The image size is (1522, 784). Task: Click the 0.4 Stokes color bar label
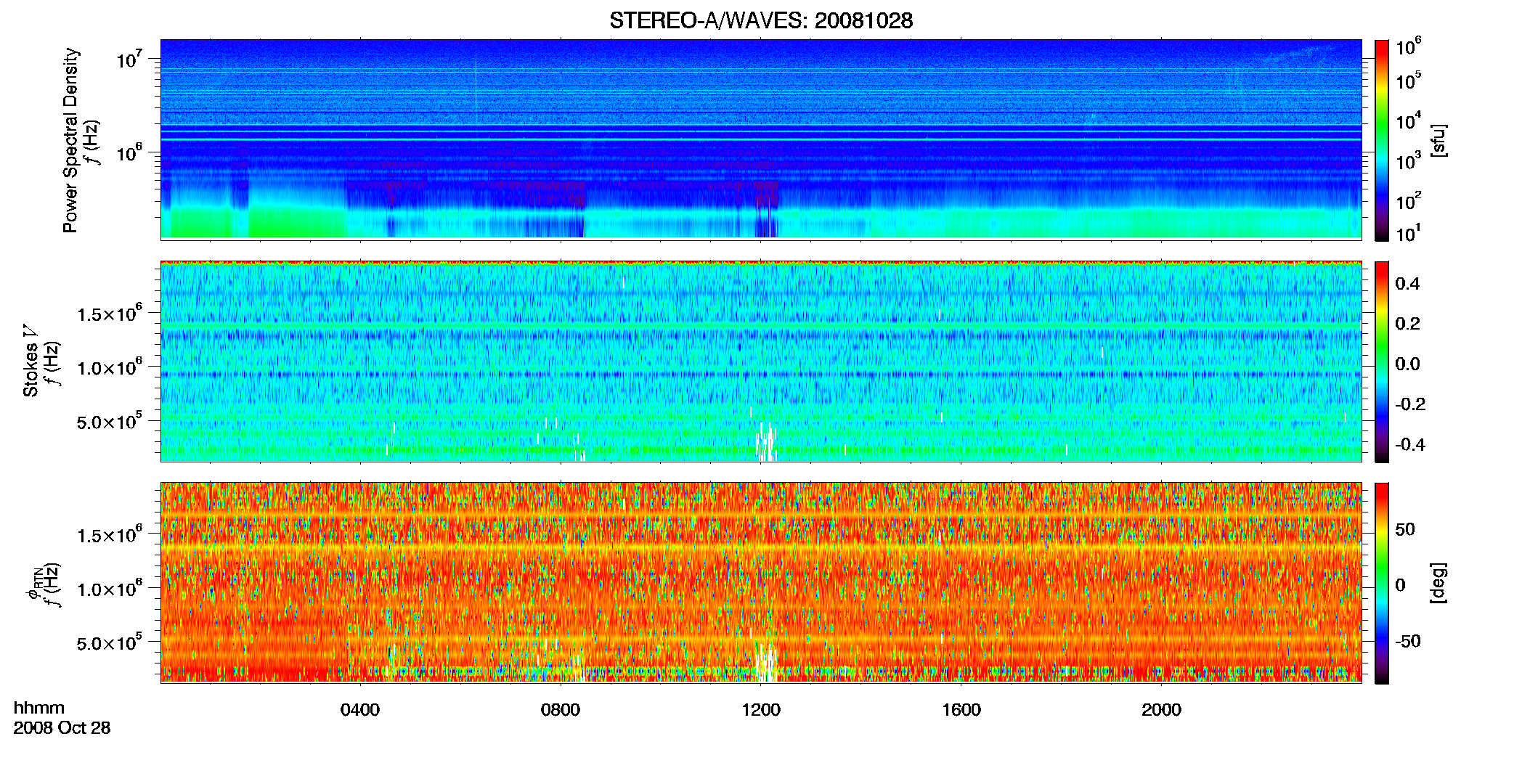click(x=1407, y=284)
